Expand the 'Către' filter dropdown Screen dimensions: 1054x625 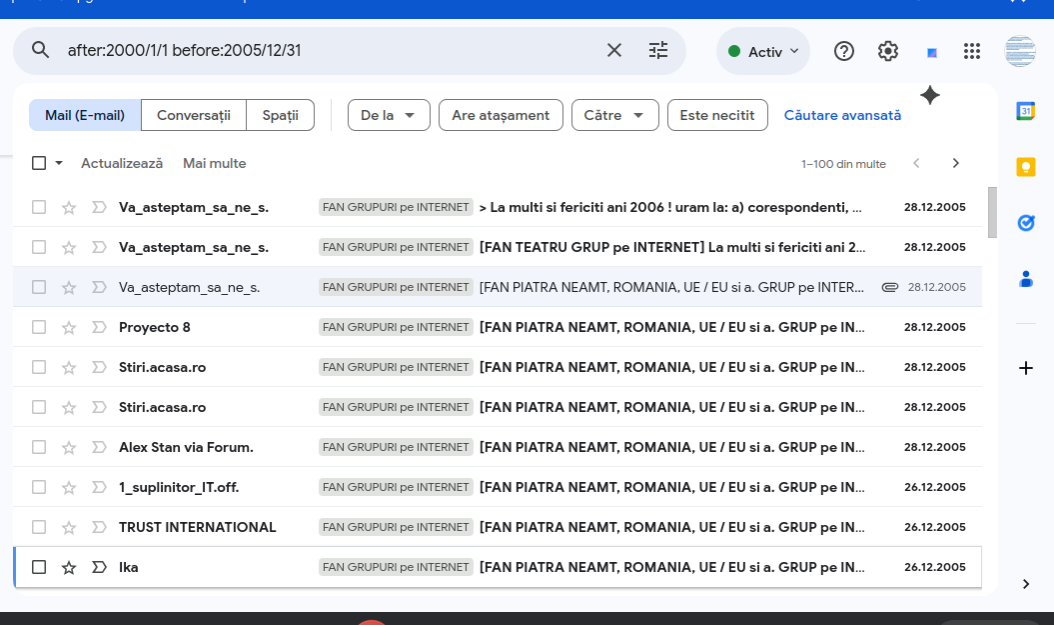pos(614,115)
